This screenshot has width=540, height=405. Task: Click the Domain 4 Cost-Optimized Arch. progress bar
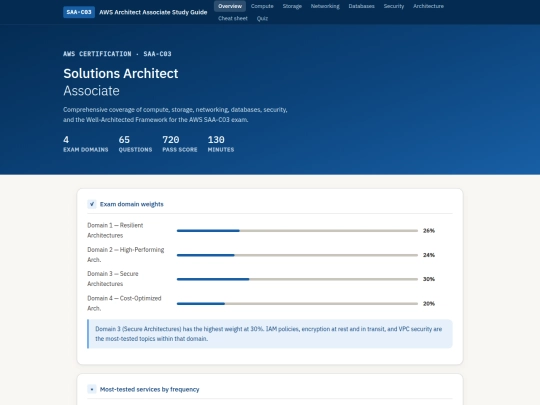click(x=297, y=304)
